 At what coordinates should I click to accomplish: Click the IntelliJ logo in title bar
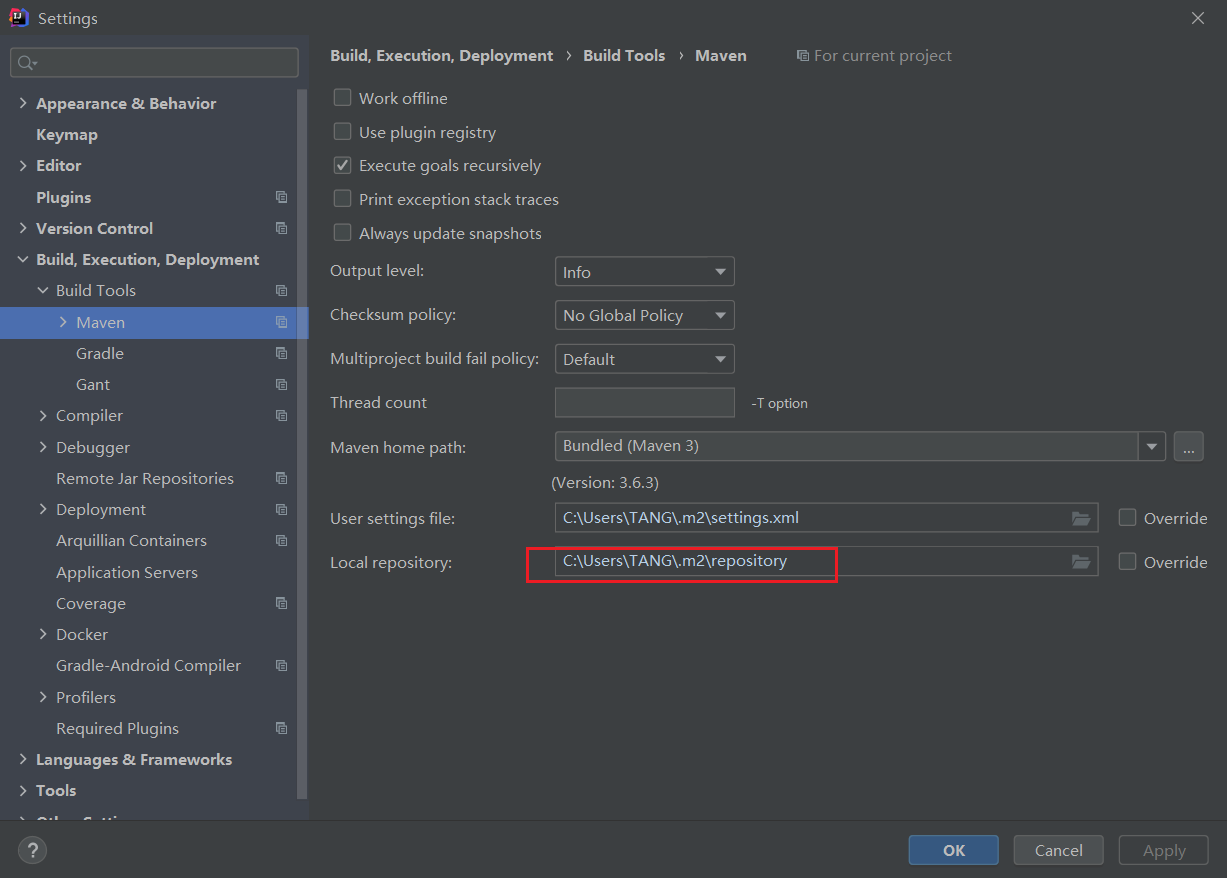(18, 18)
